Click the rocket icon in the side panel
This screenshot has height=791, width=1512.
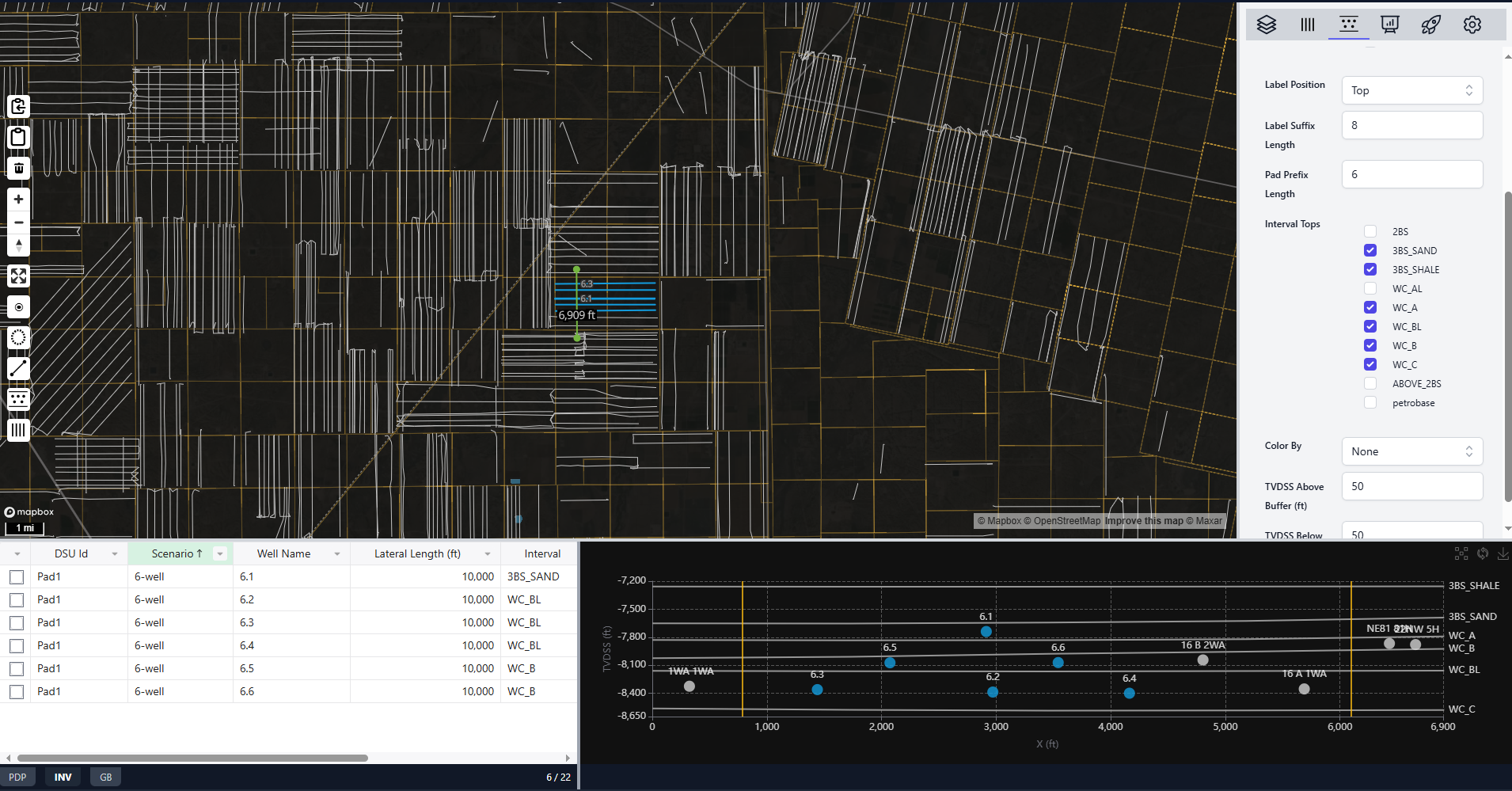tap(1430, 25)
